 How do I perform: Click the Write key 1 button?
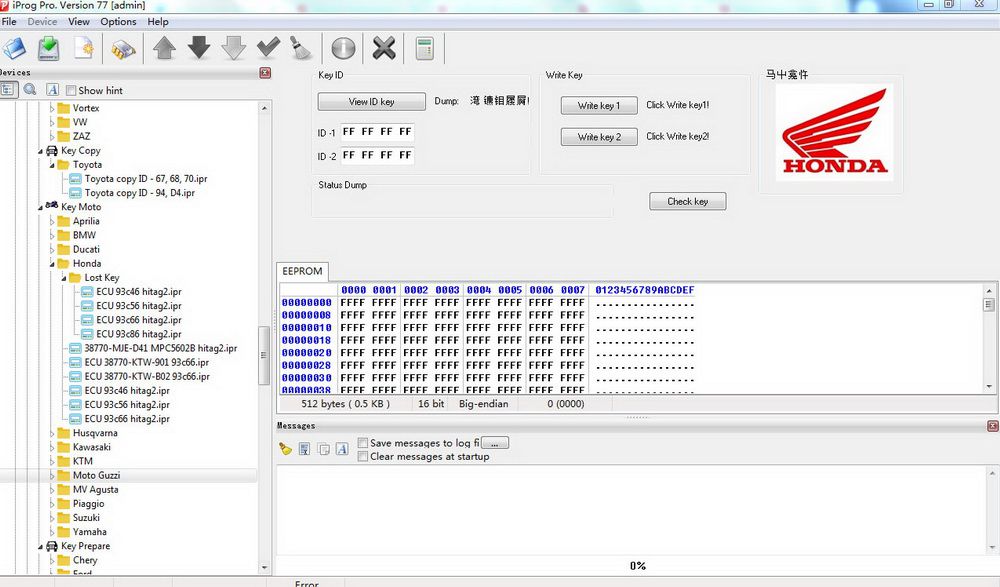pyautogui.click(x=598, y=105)
